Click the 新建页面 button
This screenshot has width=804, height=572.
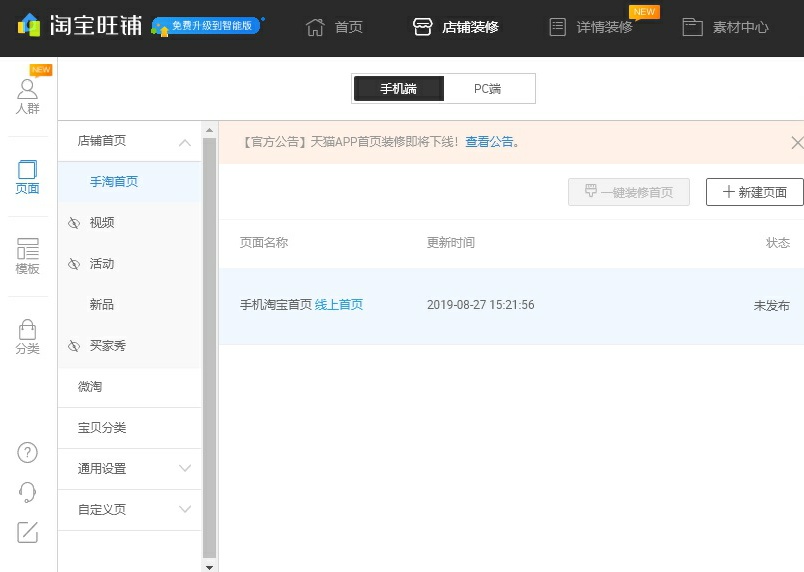[754, 192]
